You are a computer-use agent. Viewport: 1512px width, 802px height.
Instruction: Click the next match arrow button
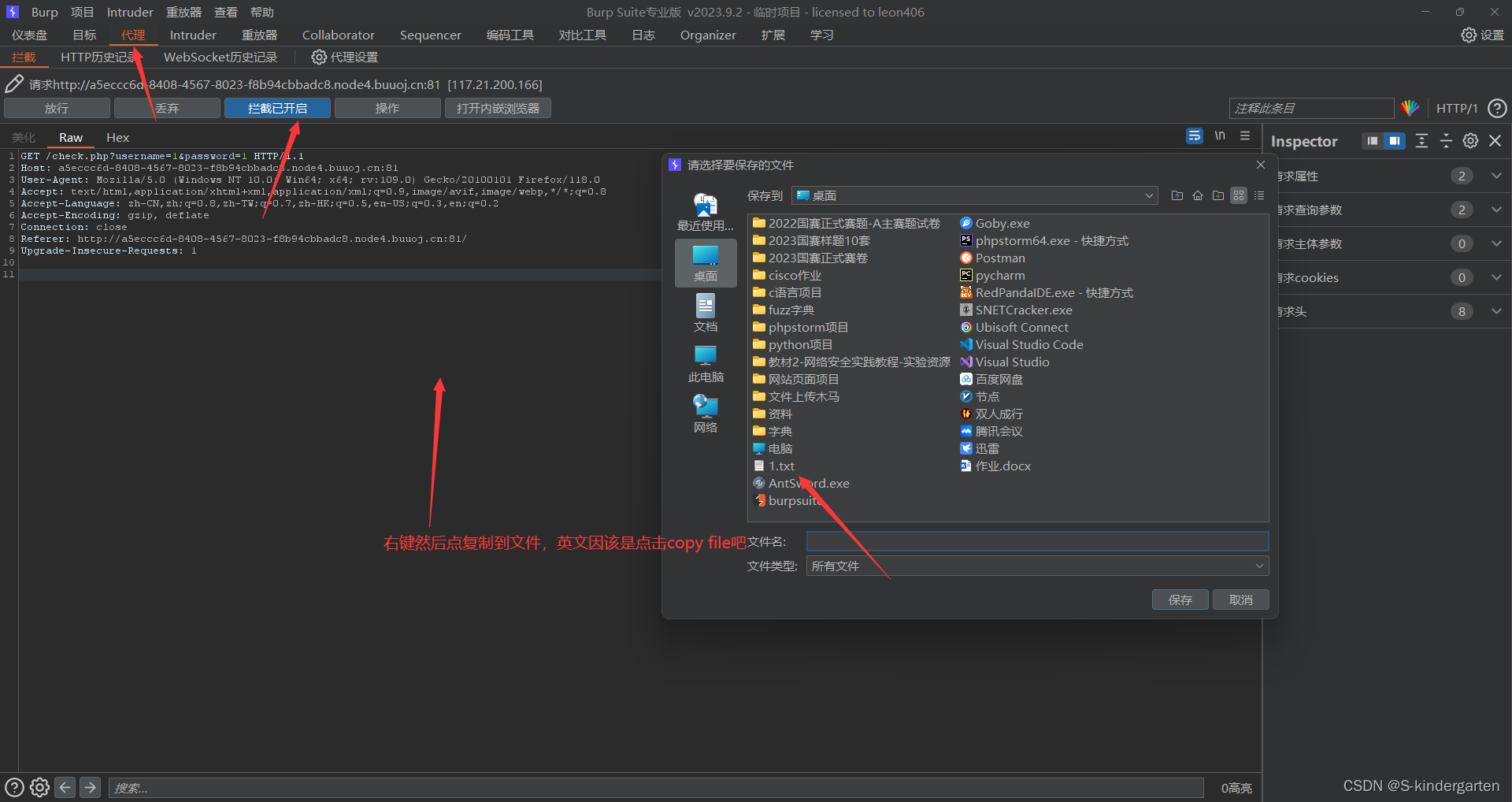point(91,787)
